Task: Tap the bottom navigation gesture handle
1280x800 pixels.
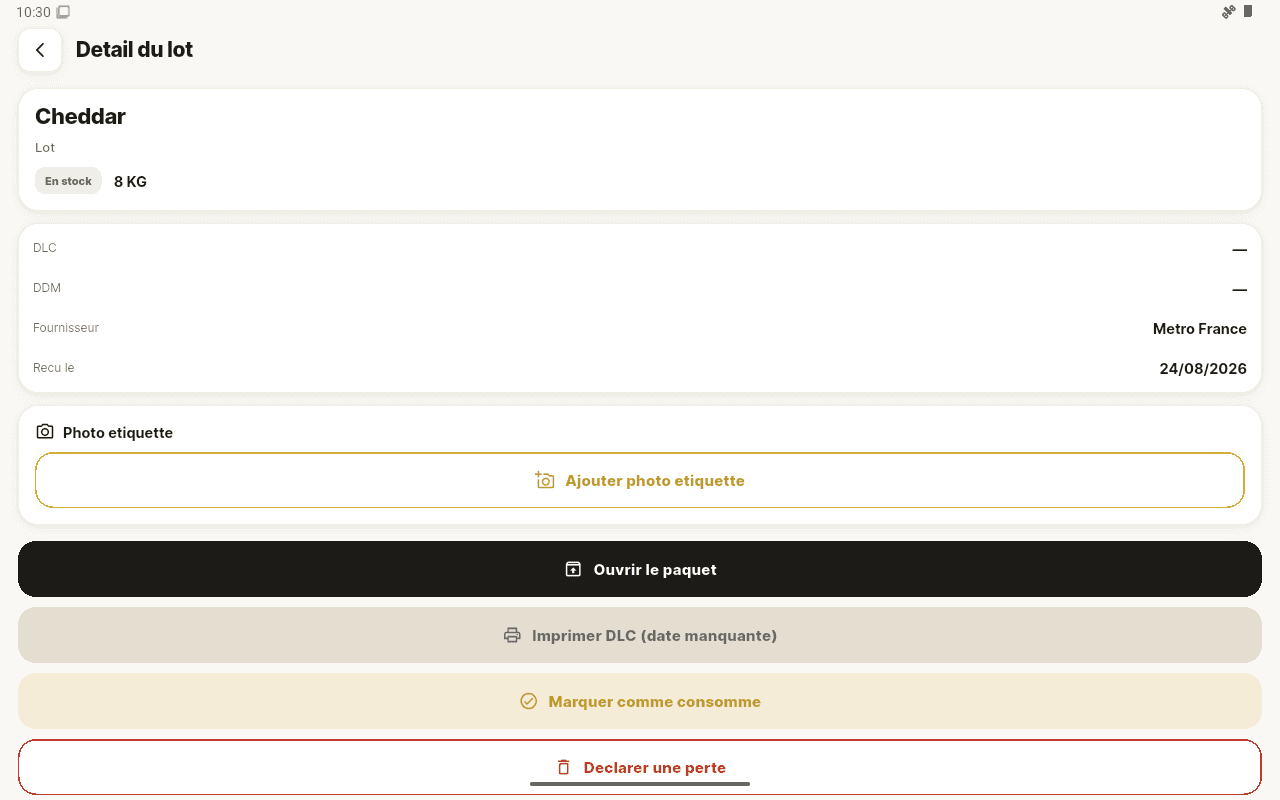Action: pyautogui.click(x=640, y=784)
